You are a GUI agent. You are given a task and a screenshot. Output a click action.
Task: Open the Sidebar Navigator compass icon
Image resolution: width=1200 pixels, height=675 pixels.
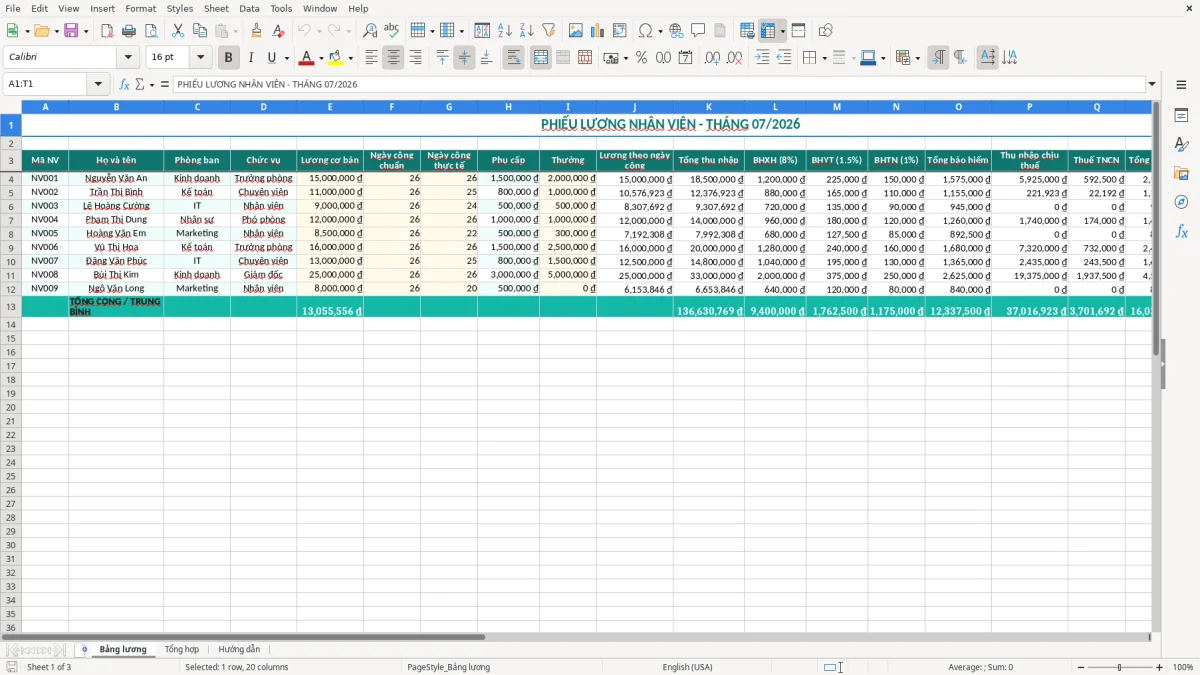(x=1182, y=202)
